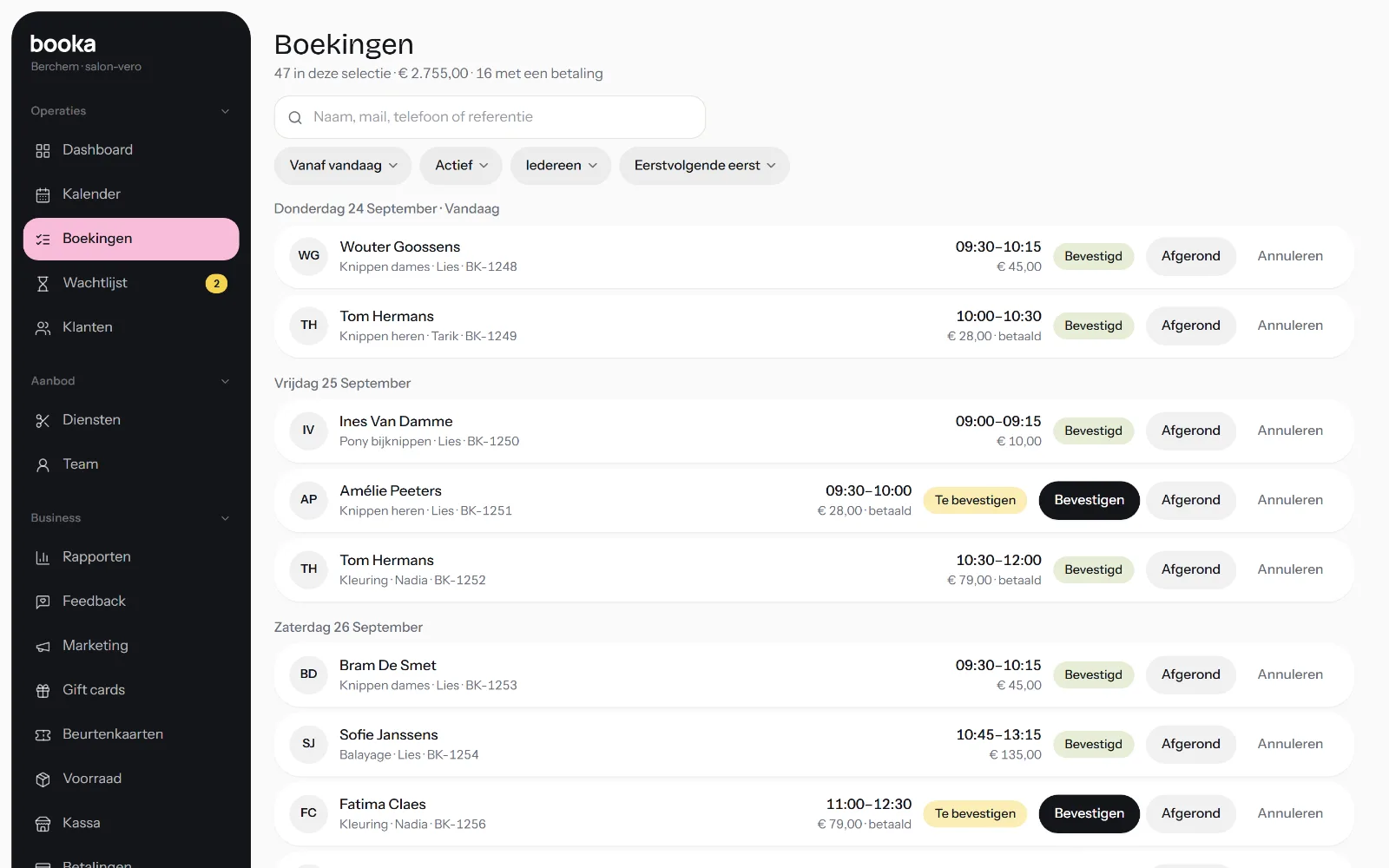The height and width of the screenshot is (868, 1389).
Task: Focus the name, mail, phone search field
Action: pos(490,117)
